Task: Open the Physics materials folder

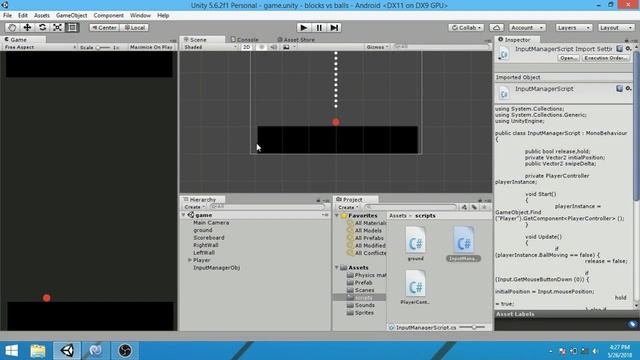Action: pyautogui.click(x=366, y=275)
